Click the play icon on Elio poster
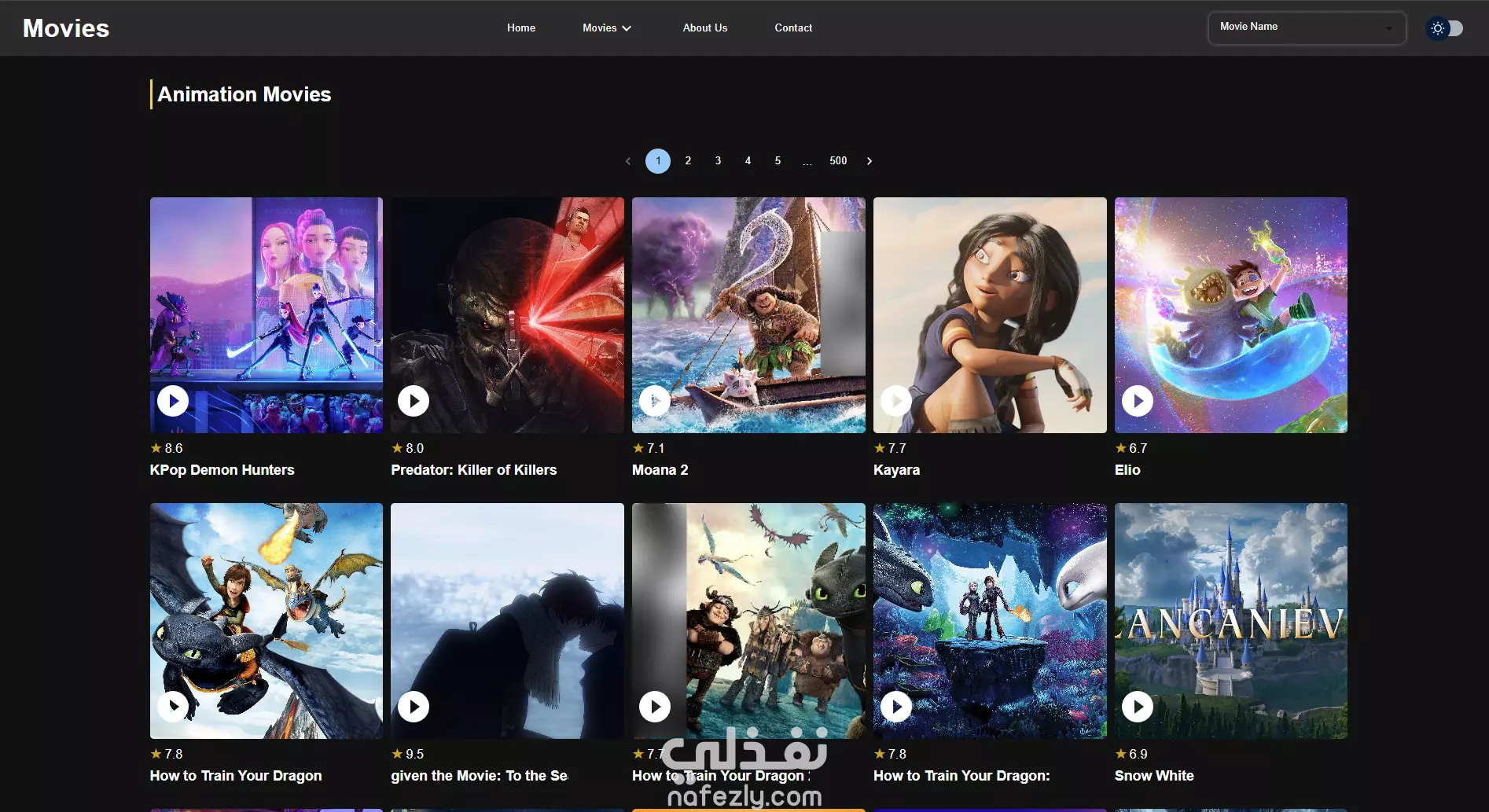 1138,401
